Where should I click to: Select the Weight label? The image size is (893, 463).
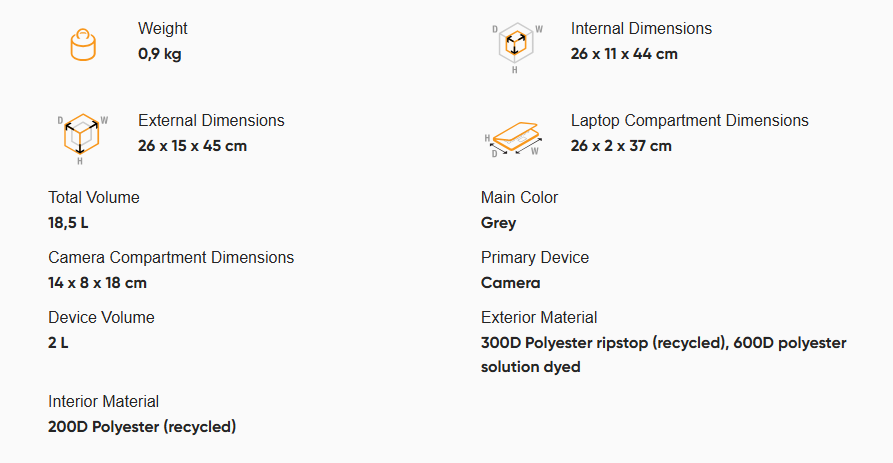pos(162,28)
